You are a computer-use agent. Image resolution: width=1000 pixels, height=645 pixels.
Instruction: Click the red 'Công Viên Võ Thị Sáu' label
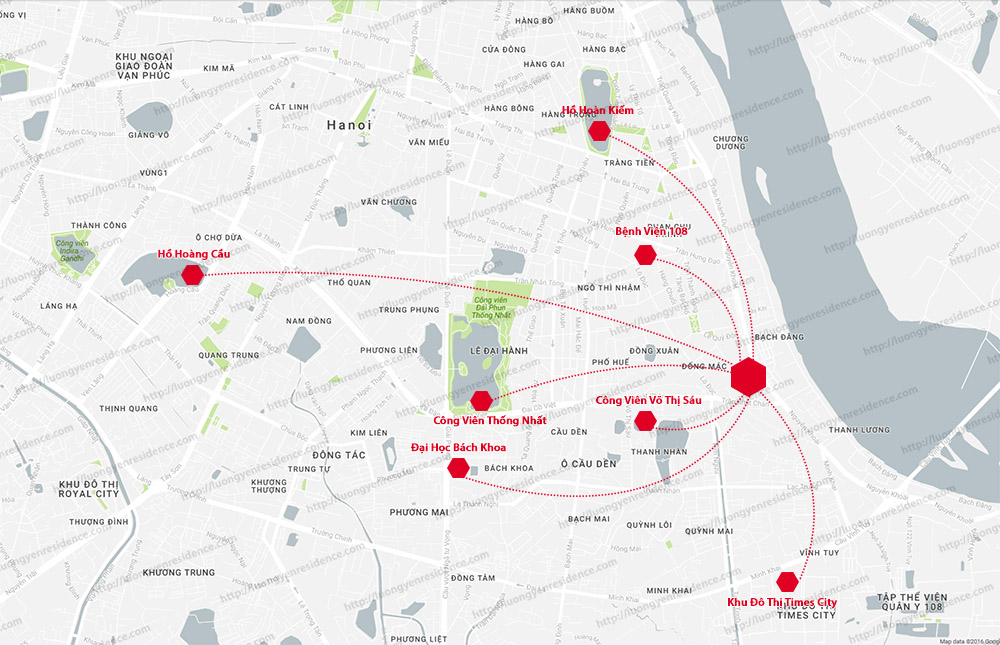pyautogui.click(x=649, y=400)
